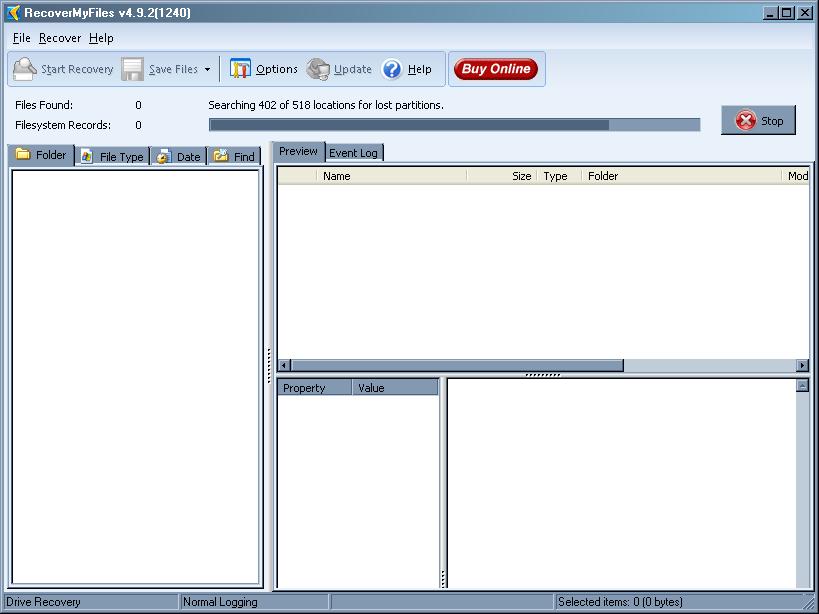
Task: Sort file list by Name column
Action: [390, 176]
